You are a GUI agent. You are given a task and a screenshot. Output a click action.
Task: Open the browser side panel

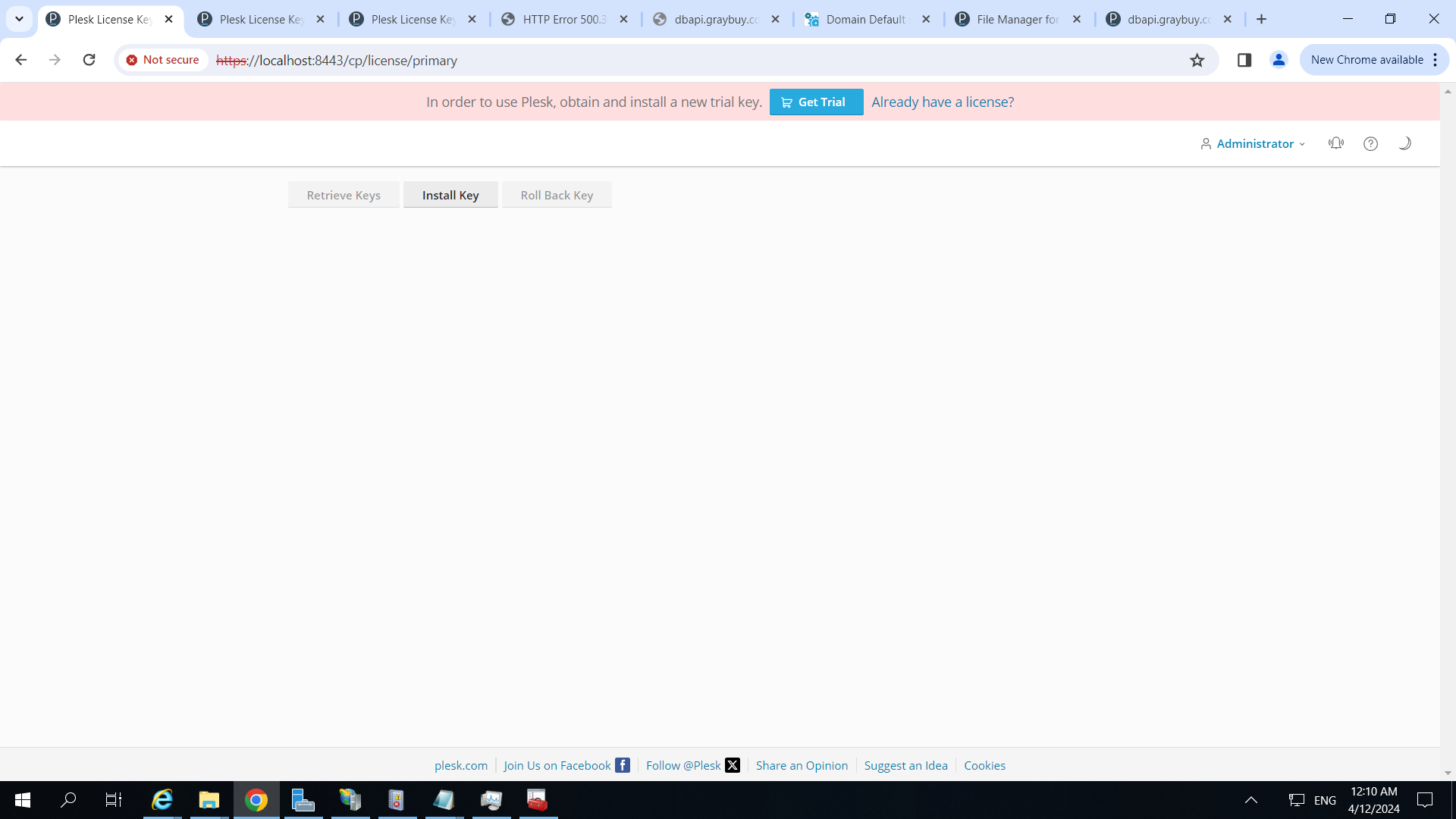coord(1244,60)
